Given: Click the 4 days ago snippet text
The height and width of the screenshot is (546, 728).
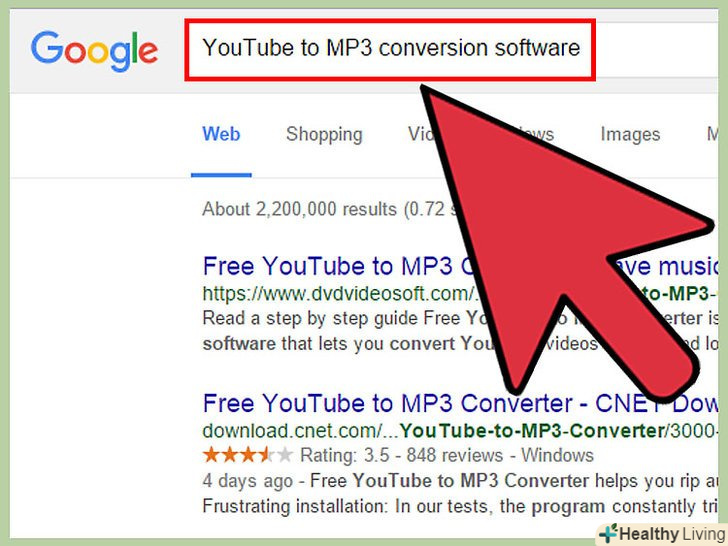Looking at the screenshot, I should click(248, 481).
